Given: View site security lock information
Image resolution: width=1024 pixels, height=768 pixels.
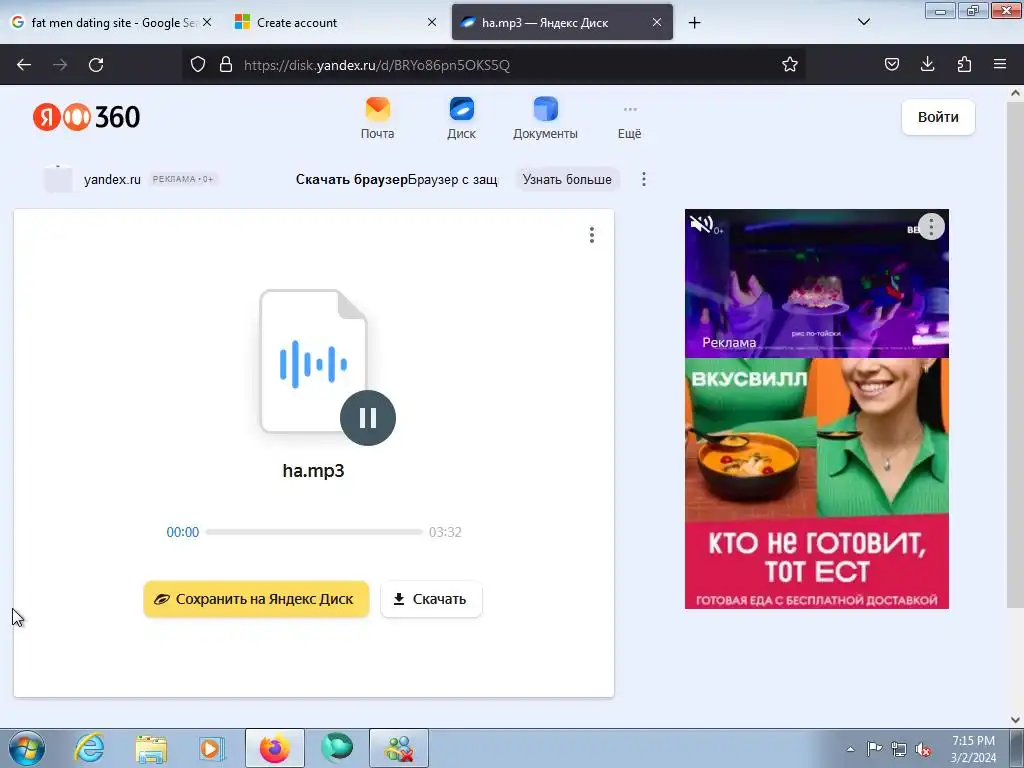Looking at the screenshot, I should pyautogui.click(x=226, y=64).
